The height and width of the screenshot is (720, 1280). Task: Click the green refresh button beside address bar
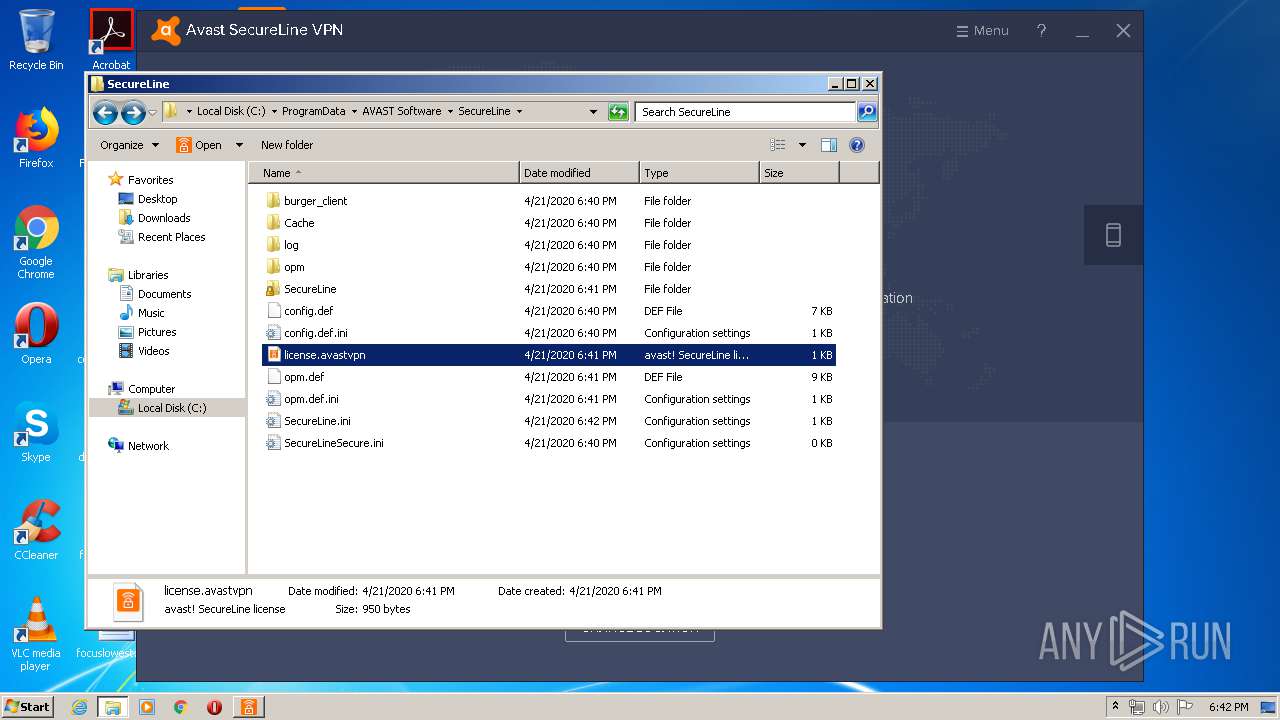(x=618, y=112)
